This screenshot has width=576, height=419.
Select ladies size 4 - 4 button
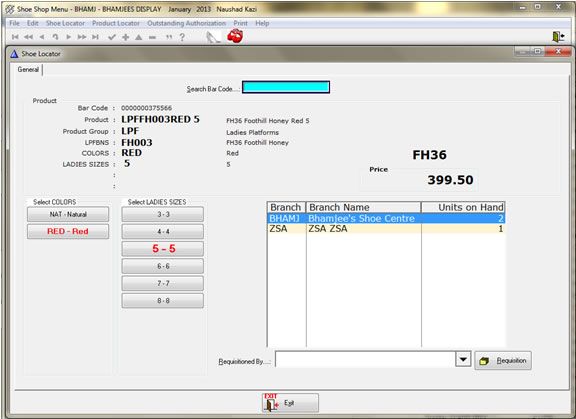coord(163,231)
